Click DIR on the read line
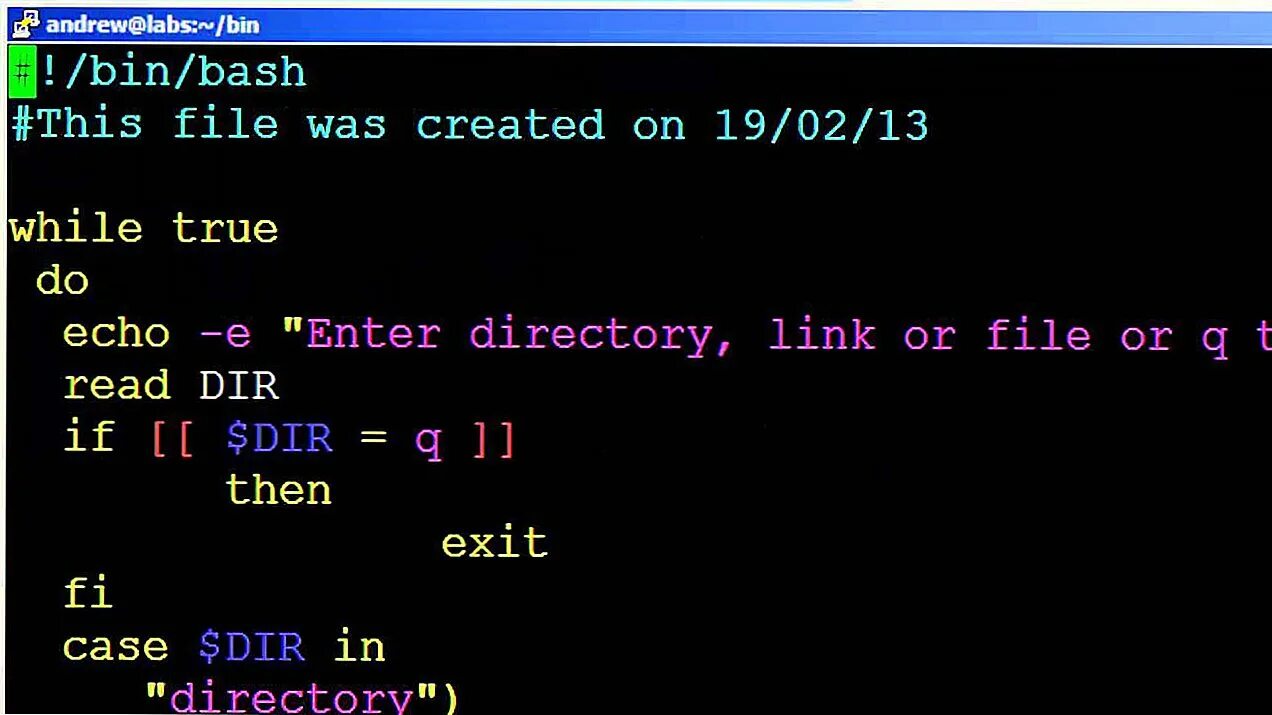This screenshot has height=715, width=1272. click(239, 386)
